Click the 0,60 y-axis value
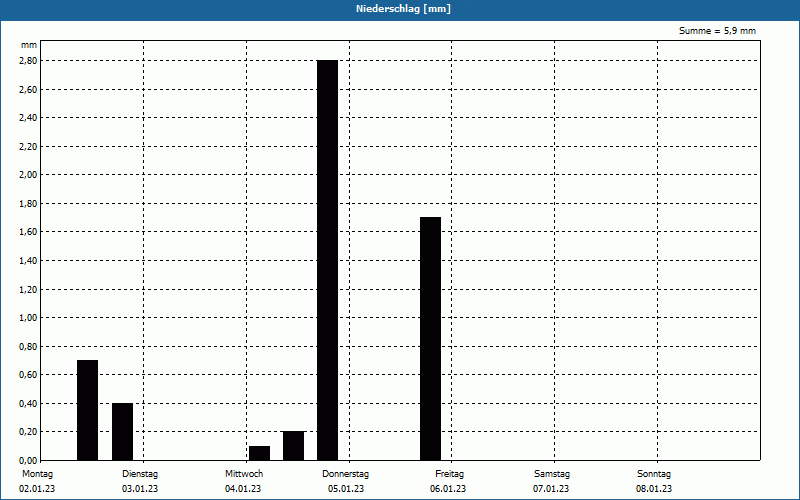Image resolution: width=800 pixels, height=500 pixels. 29,374
